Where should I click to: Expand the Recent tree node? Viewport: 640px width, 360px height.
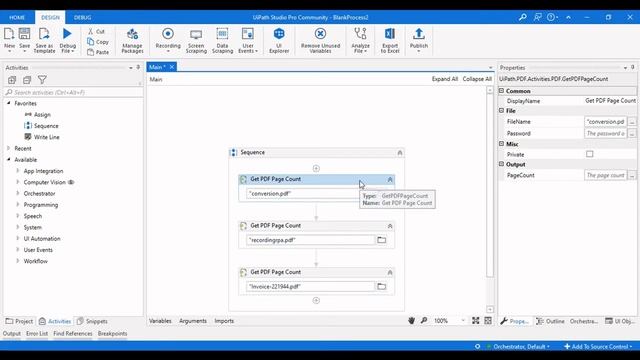click(x=9, y=148)
